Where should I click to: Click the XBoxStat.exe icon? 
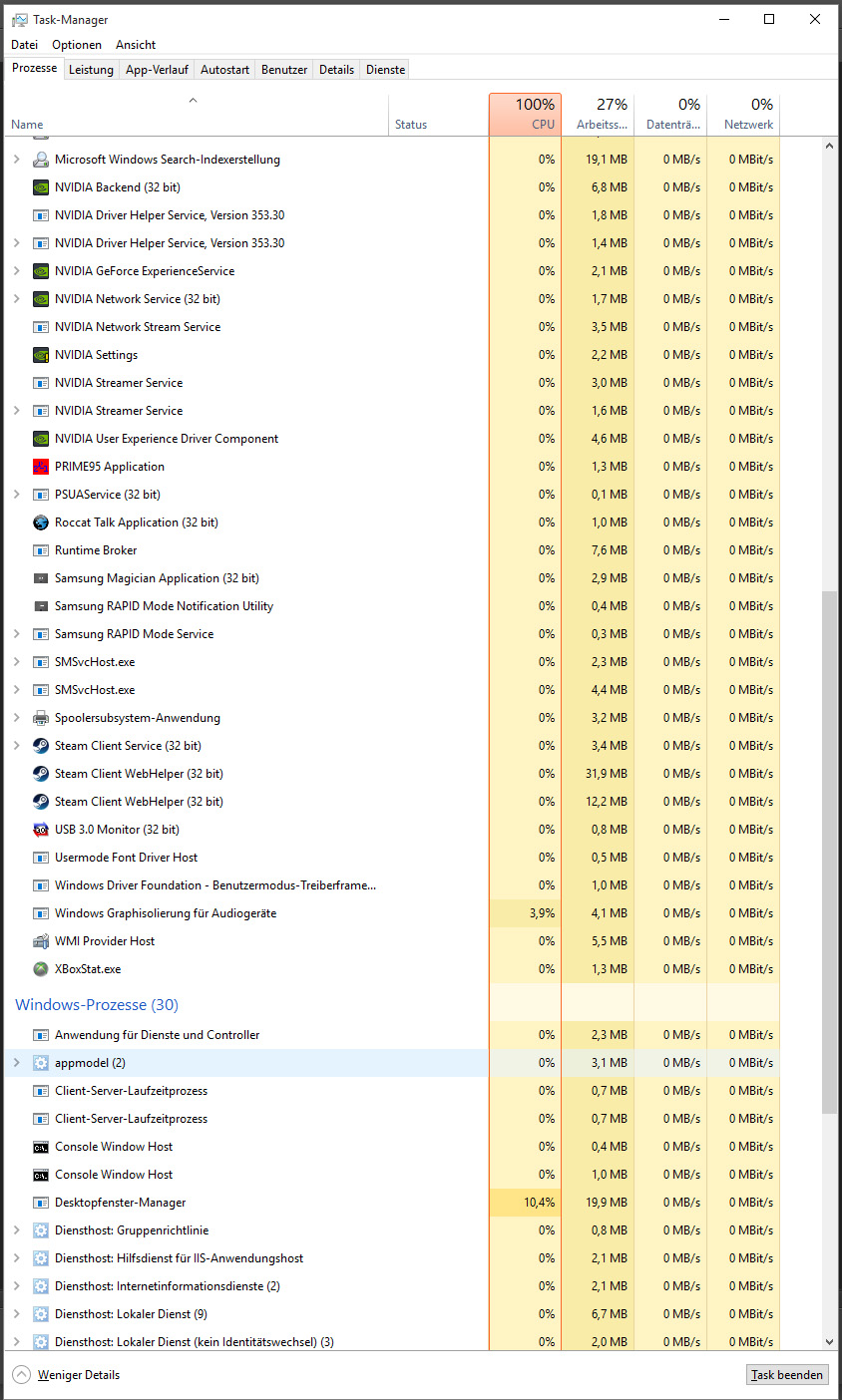click(x=41, y=969)
